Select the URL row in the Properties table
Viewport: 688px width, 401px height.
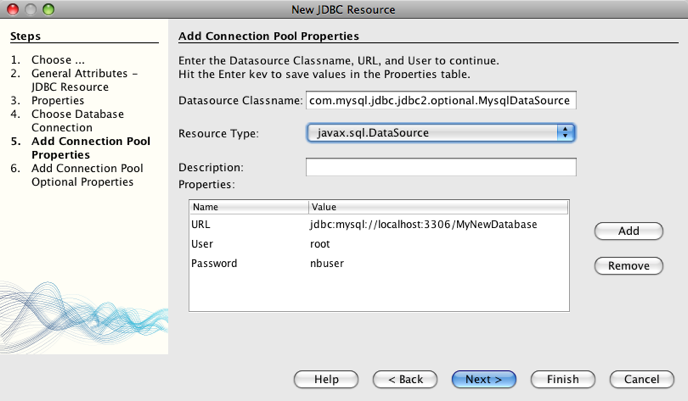(x=379, y=224)
